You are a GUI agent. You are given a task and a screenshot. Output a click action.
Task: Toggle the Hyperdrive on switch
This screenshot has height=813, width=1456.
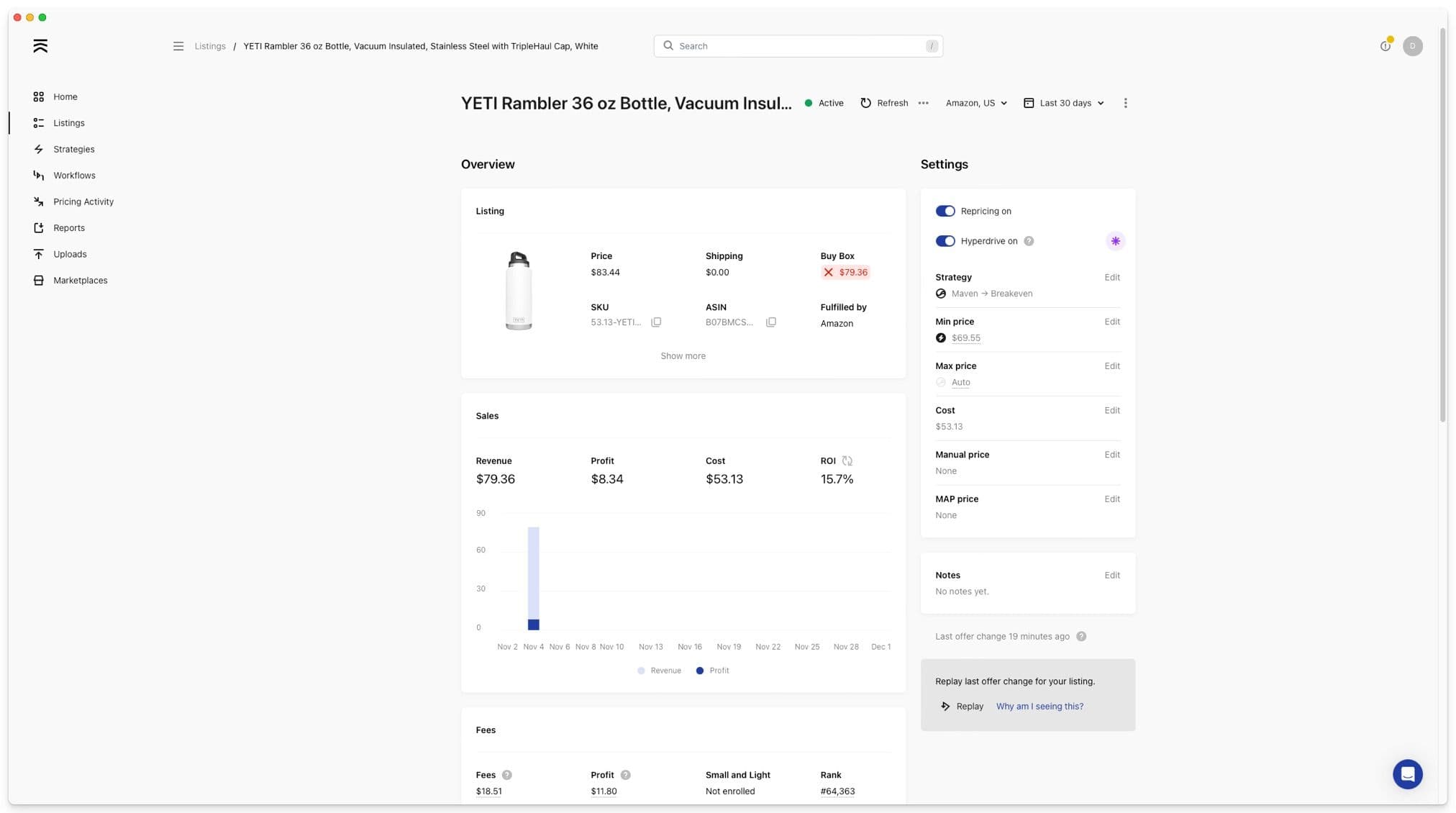pos(945,241)
